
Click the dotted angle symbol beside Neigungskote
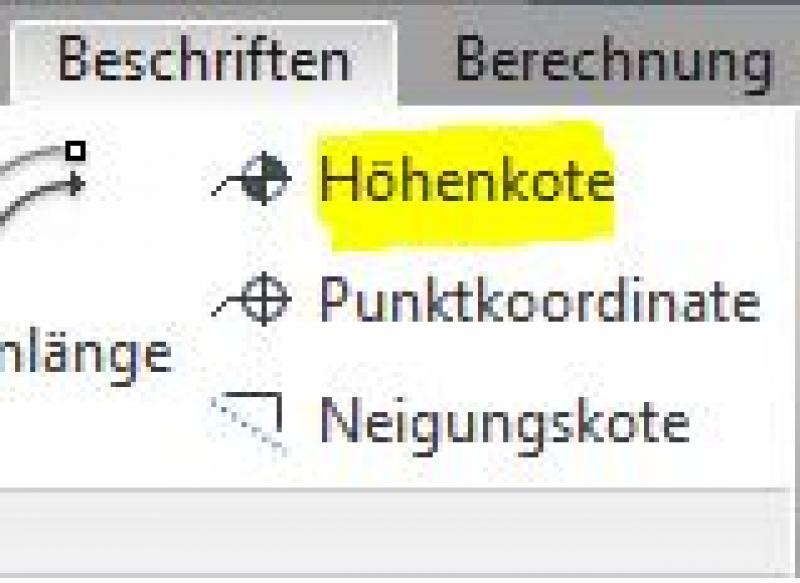pos(252,422)
